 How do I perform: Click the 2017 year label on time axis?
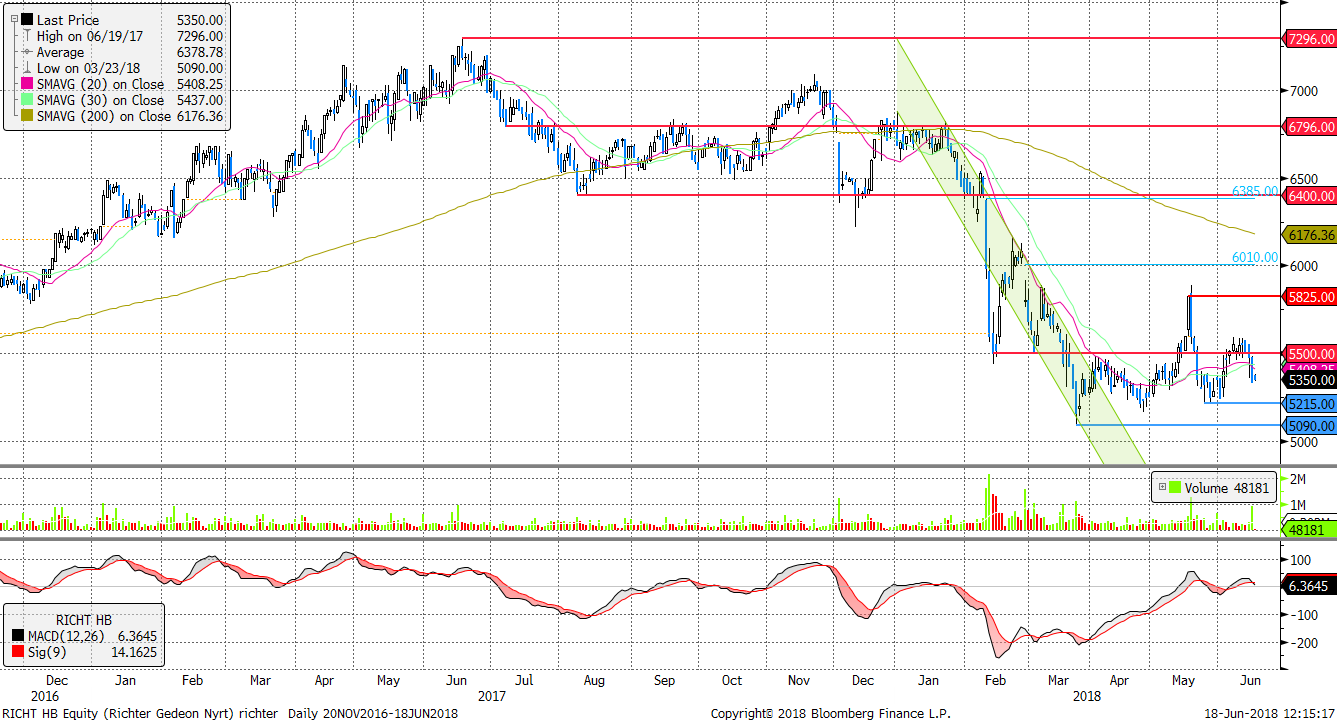pos(491,695)
